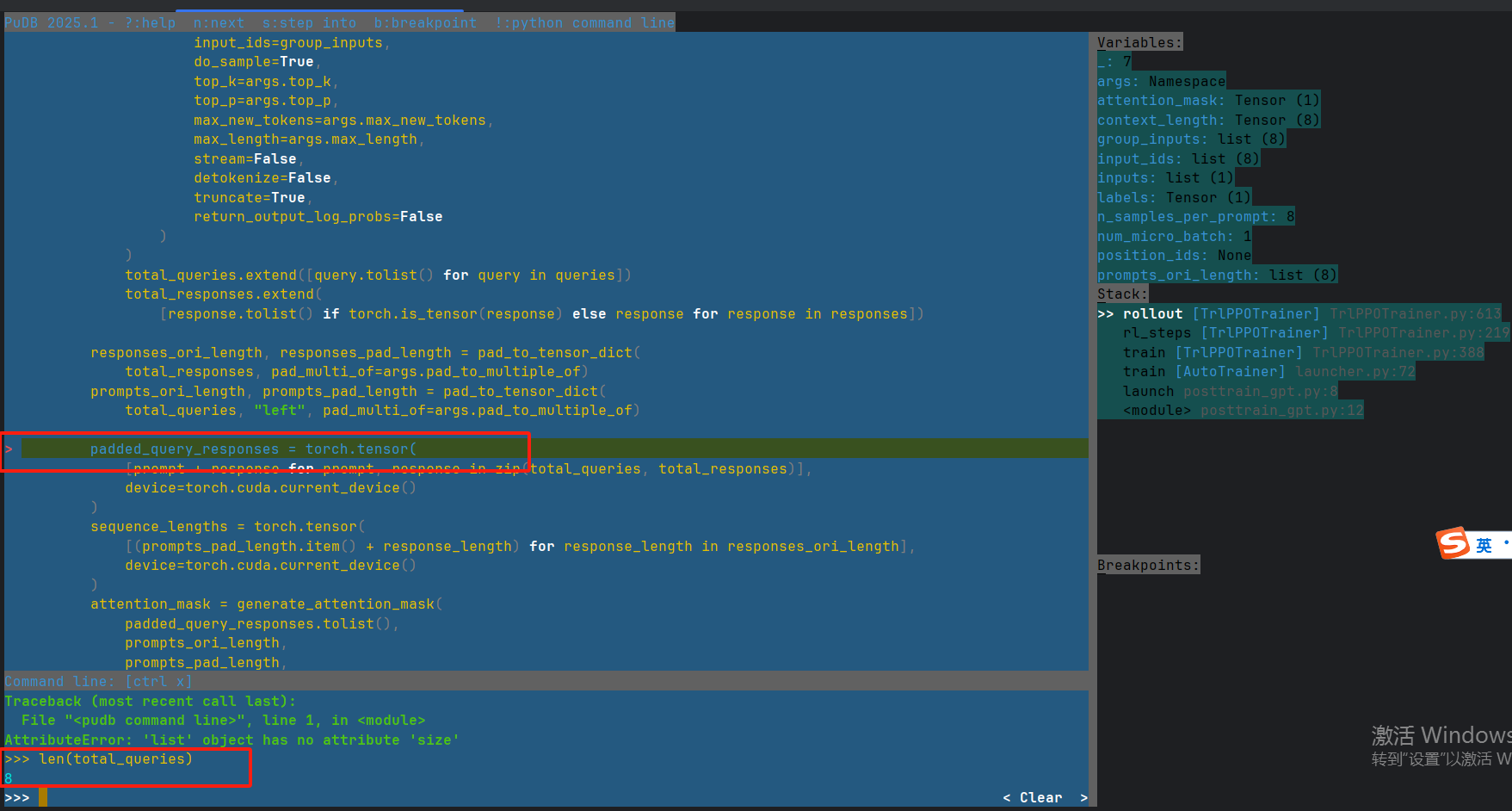
Task: Click code line top_p=args.top_p,
Action: (266, 100)
